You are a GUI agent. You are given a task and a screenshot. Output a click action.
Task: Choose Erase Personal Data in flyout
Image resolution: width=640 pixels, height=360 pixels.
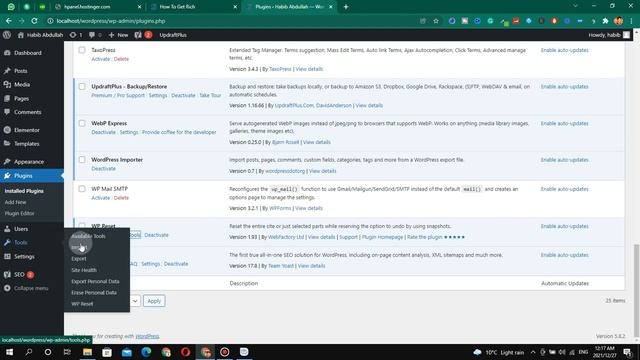(94, 293)
